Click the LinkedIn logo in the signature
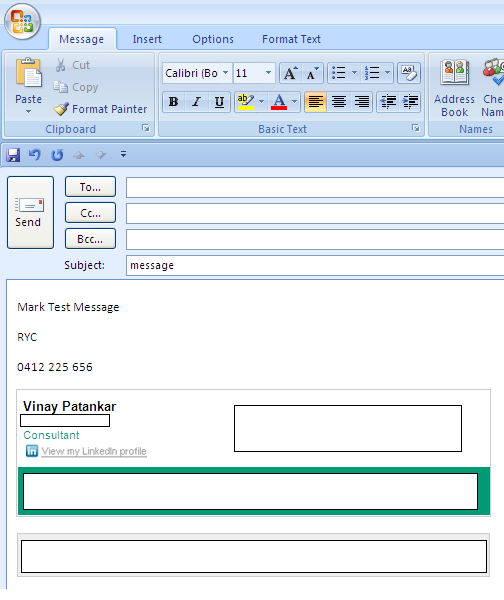Viewport: 504px width, 600px height. (32, 451)
